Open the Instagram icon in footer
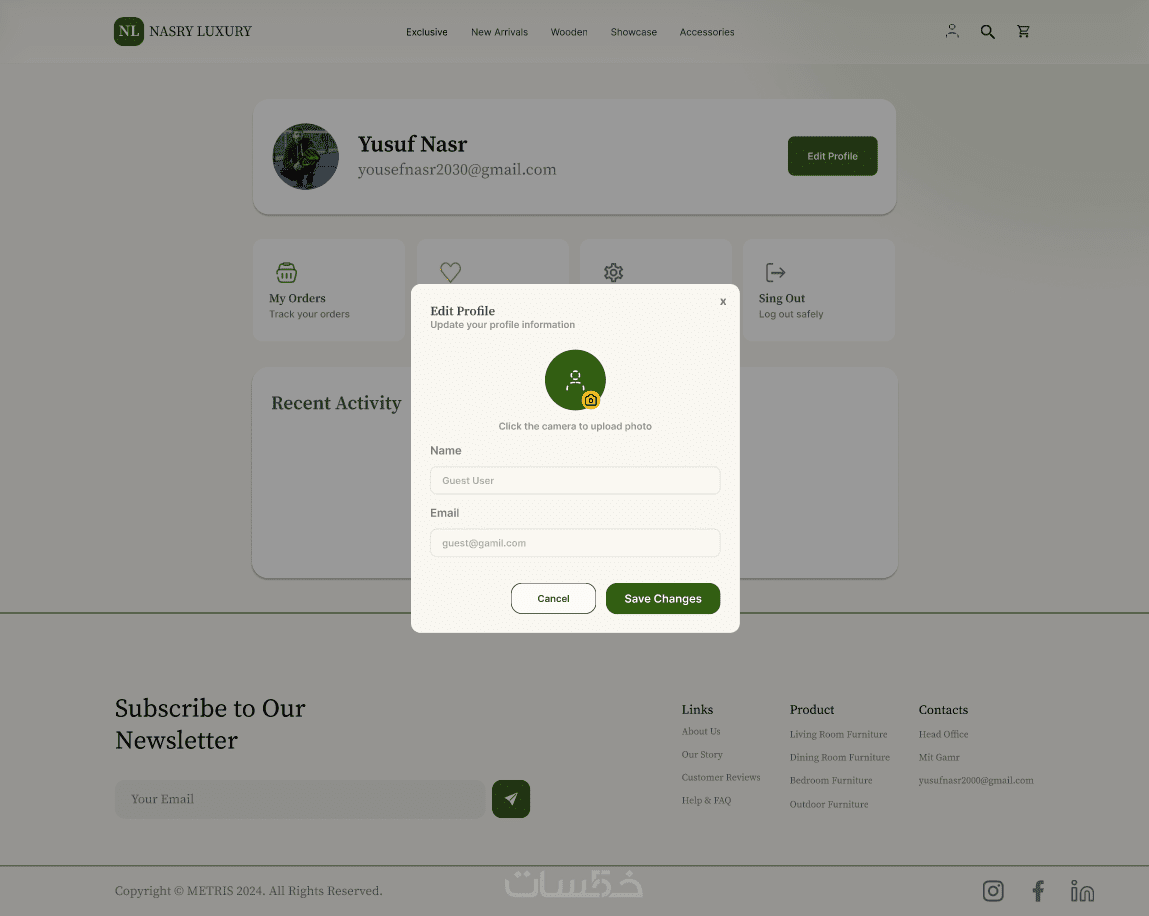The image size is (1149, 916). (x=993, y=891)
